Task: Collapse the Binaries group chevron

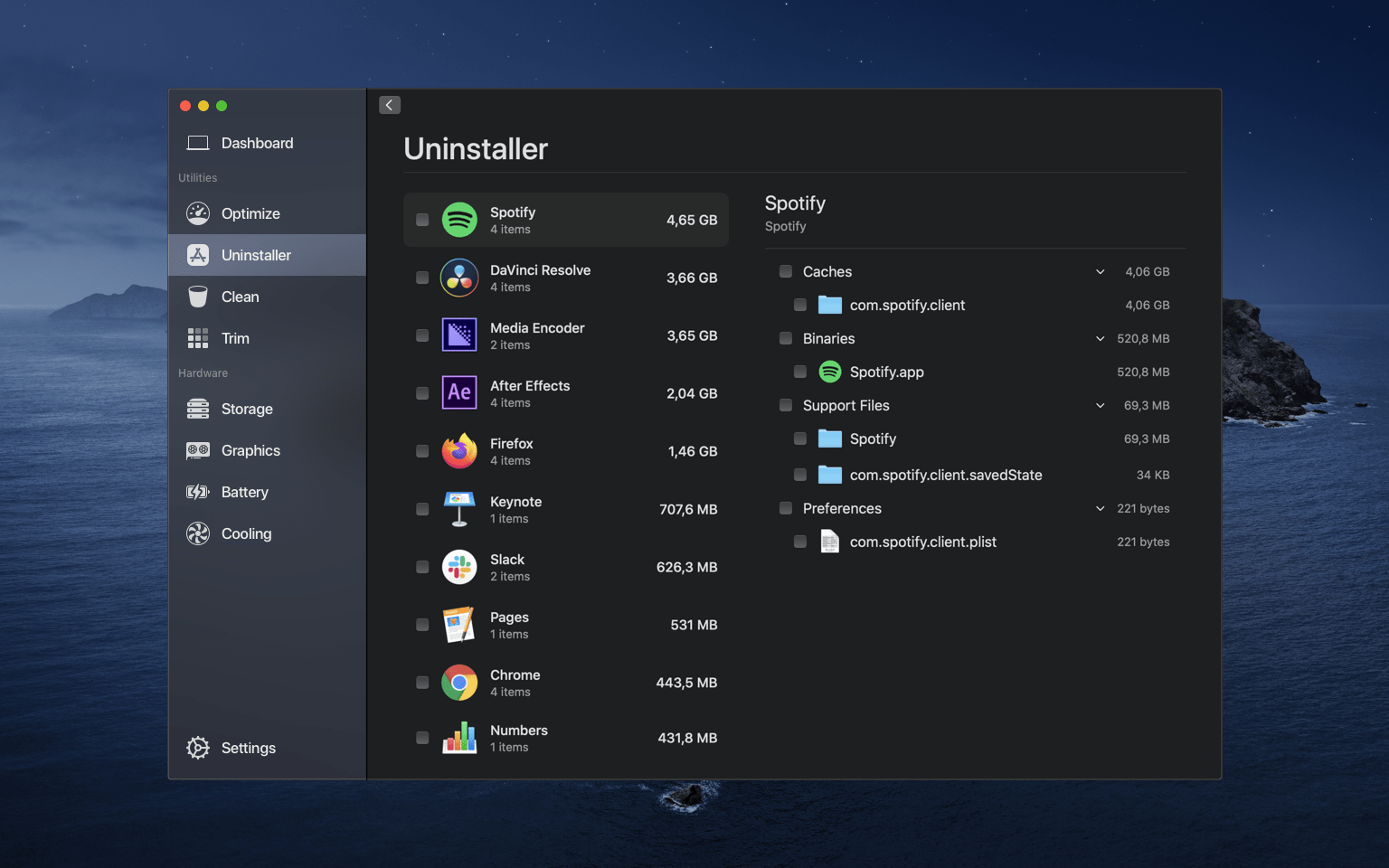Action: (x=1100, y=338)
